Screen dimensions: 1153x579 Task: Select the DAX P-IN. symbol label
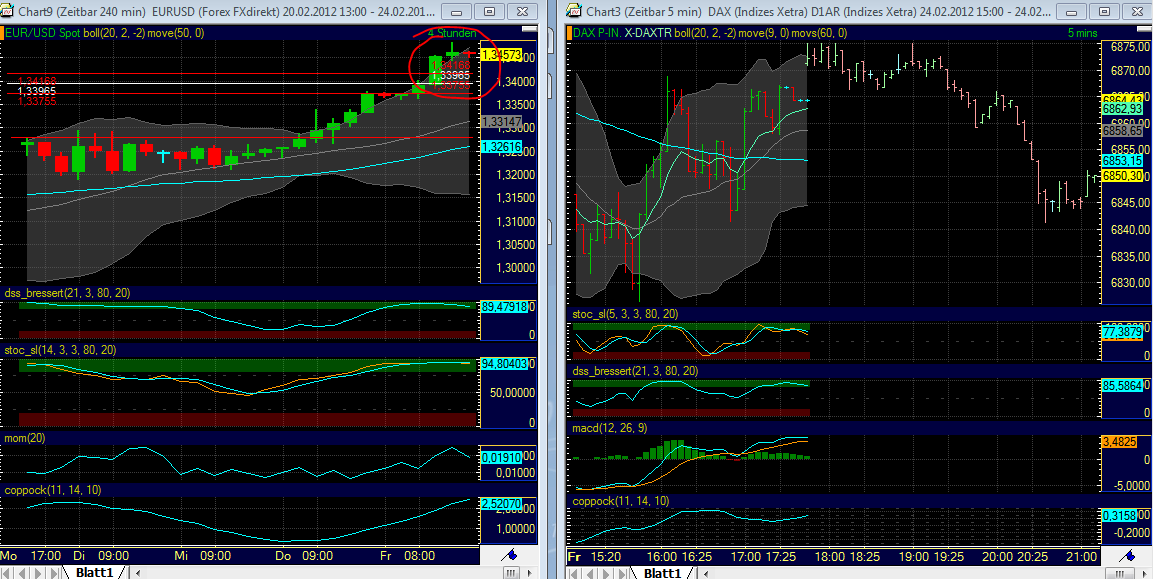tap(597, 33)
